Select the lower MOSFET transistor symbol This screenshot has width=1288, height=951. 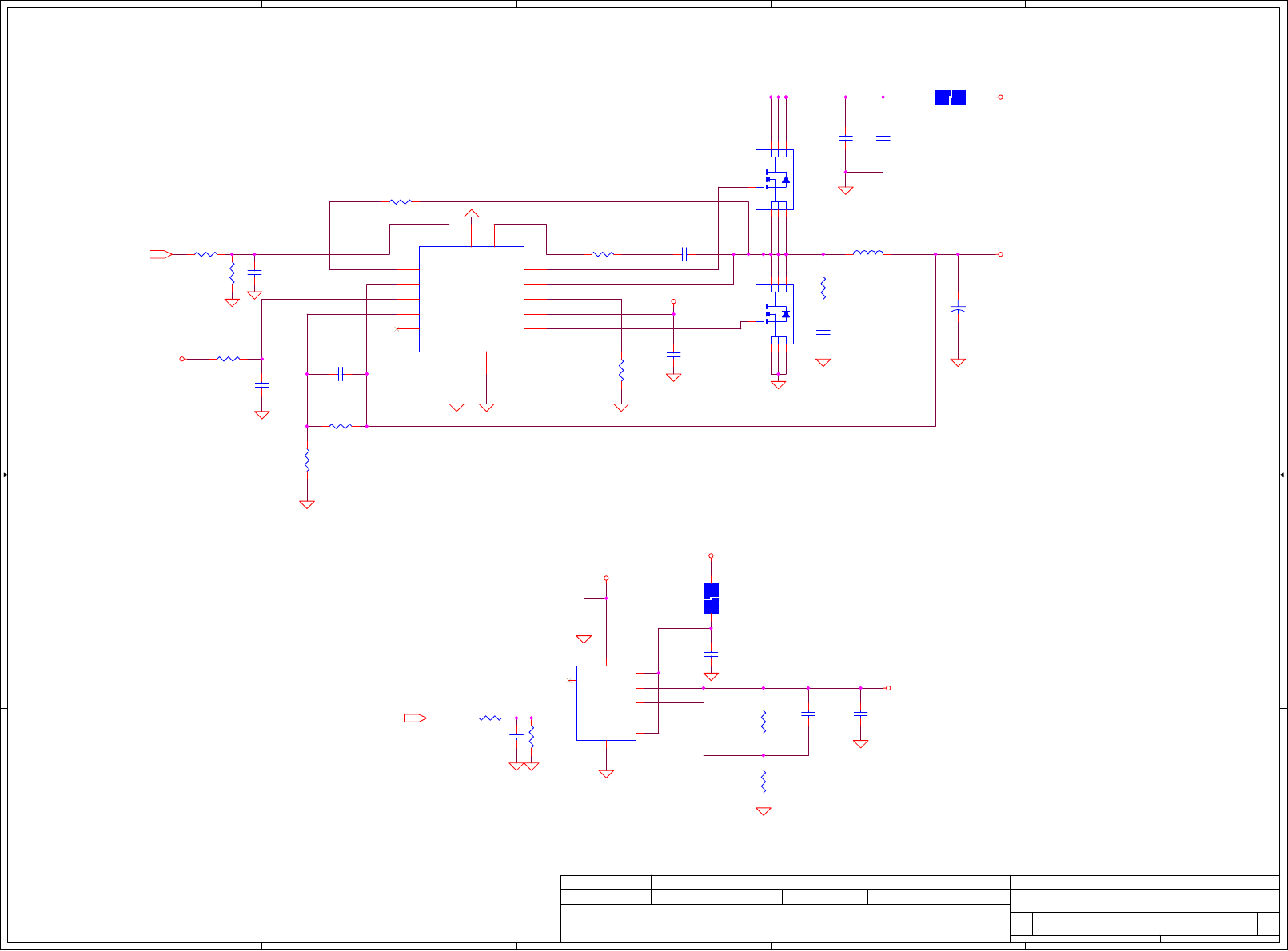point(775,314)
